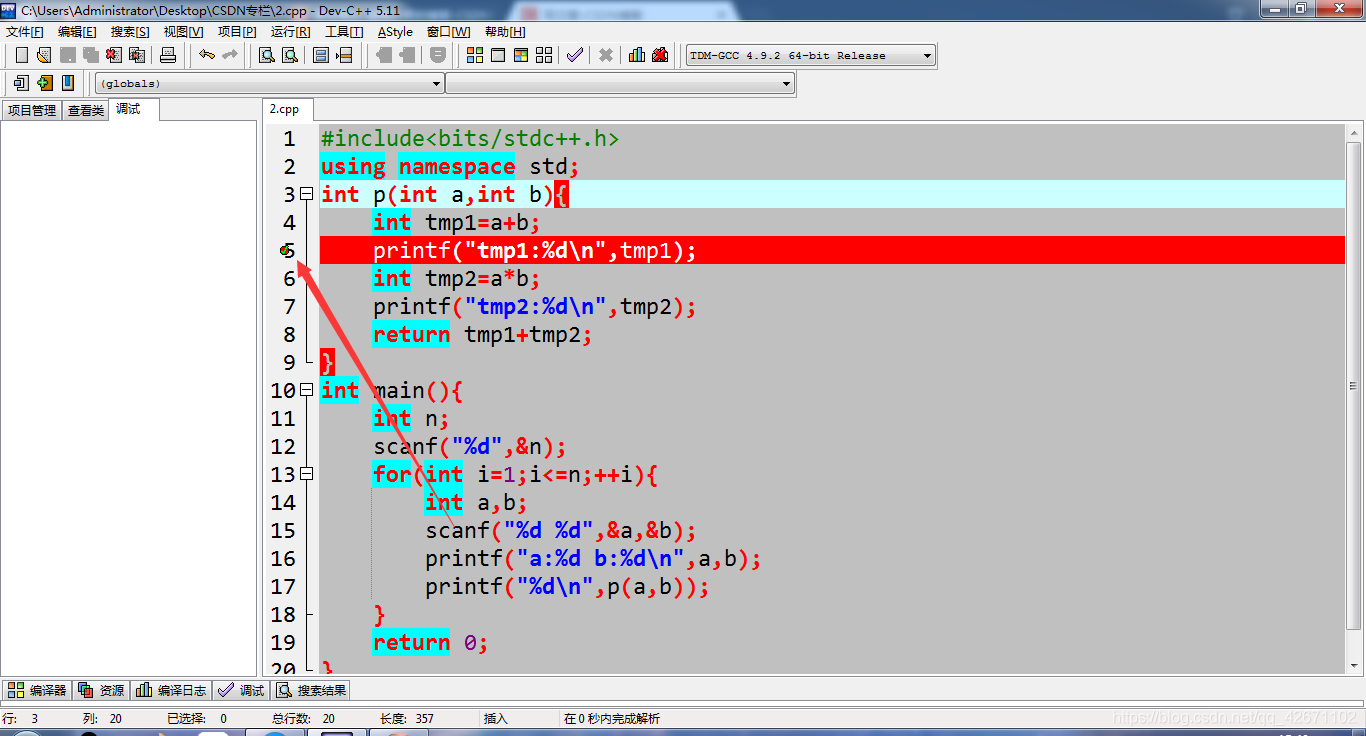Click the 'return tmp1+tmp2;' code line
The image size is (1366, 736).
click(482, 335)
